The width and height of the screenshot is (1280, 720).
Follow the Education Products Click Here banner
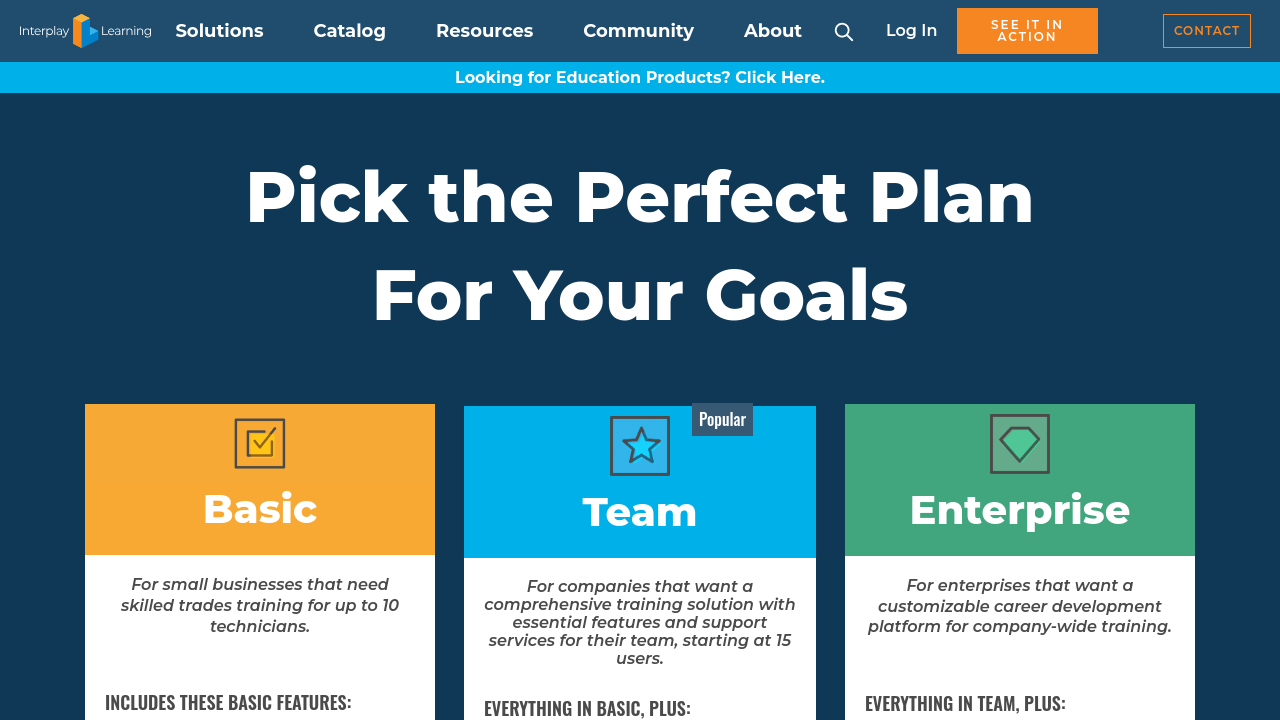click(640, 78)
